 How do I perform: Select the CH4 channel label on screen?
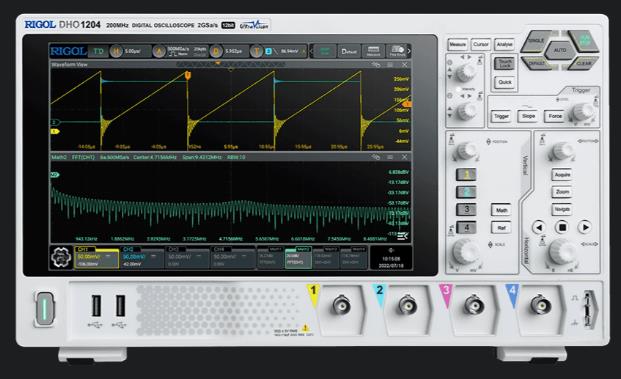click(232, 257)
